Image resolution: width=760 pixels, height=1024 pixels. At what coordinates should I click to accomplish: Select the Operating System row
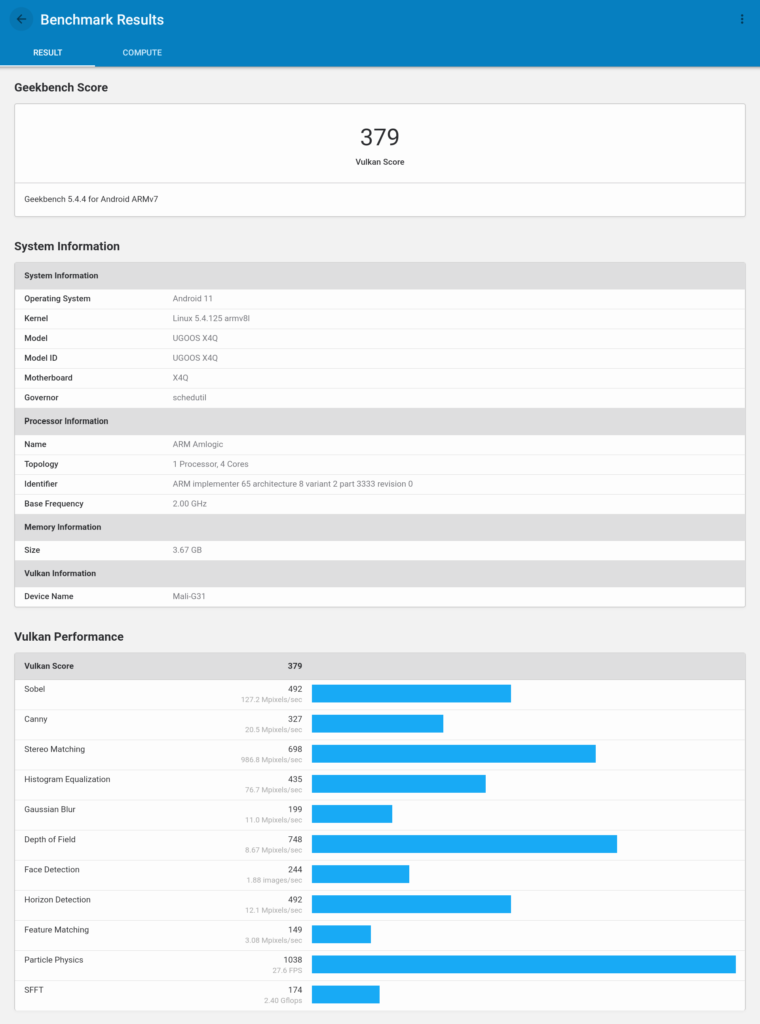pyautogui.click(x=379, y=299)
